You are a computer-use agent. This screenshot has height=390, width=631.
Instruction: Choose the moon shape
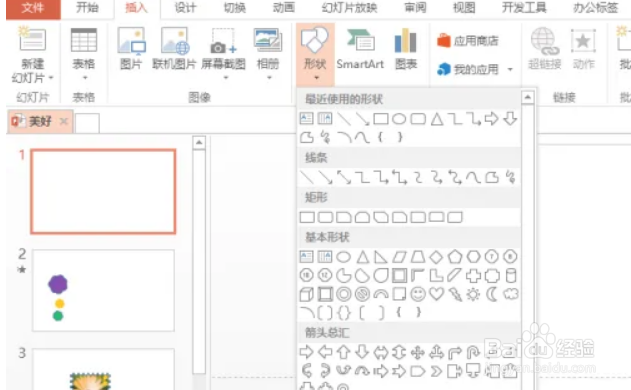coord(492,294)
